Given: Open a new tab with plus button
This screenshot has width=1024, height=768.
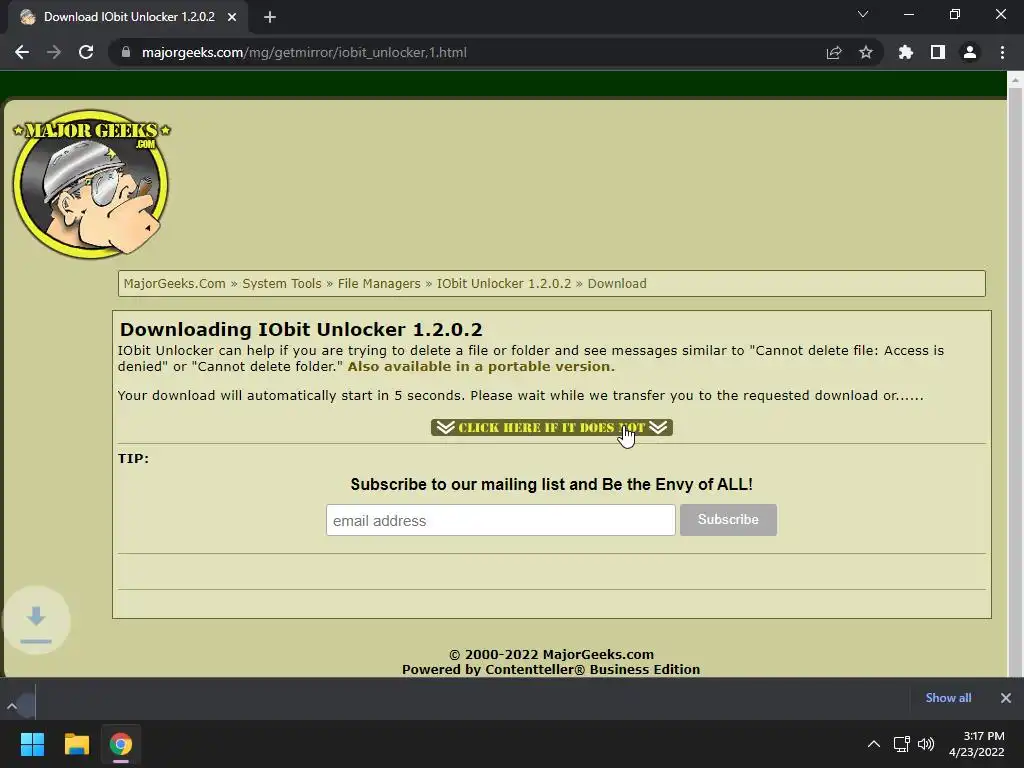Looking at the screenshot, I should point(270,17).
